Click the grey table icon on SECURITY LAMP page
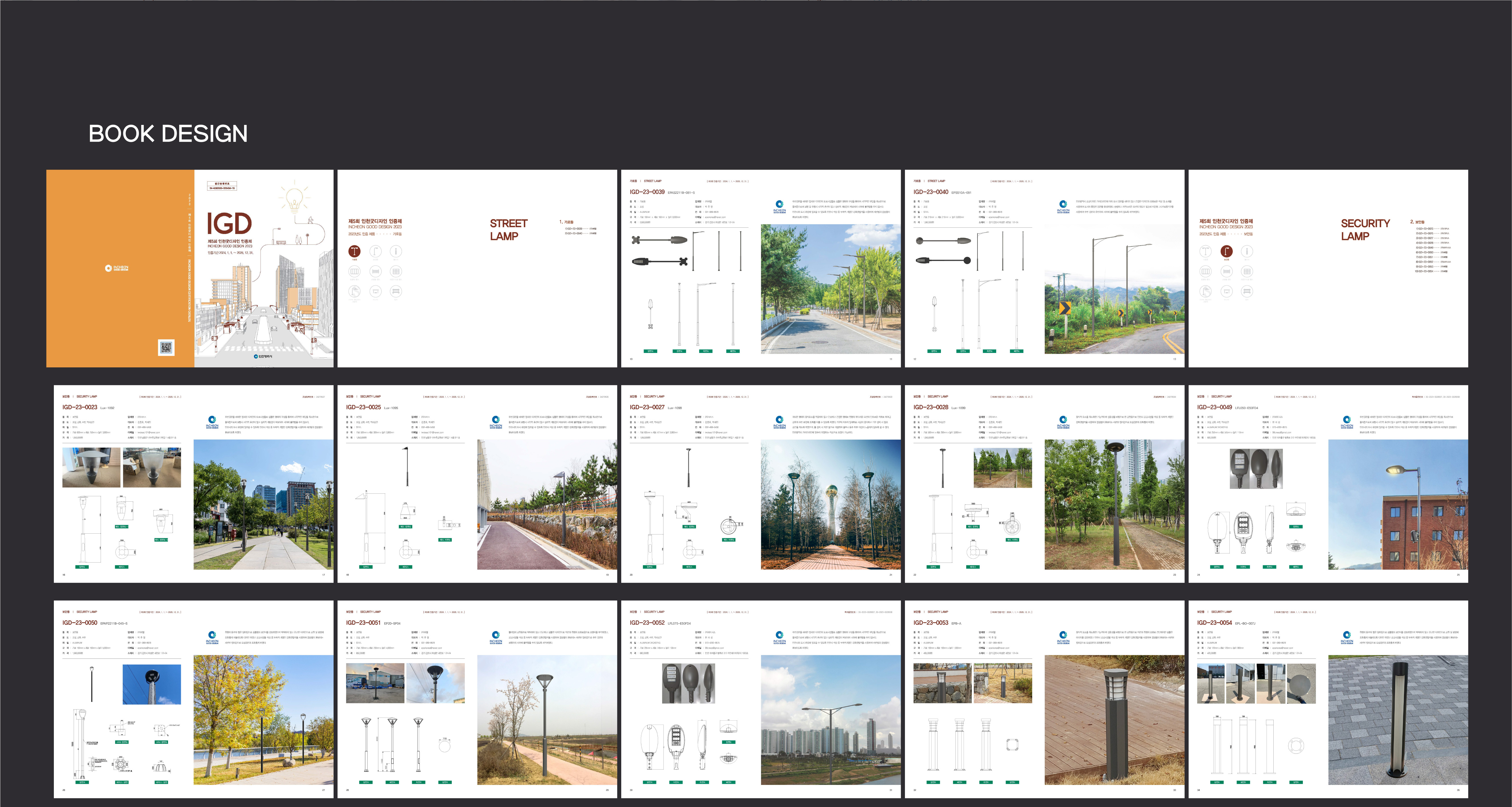 1227,291
